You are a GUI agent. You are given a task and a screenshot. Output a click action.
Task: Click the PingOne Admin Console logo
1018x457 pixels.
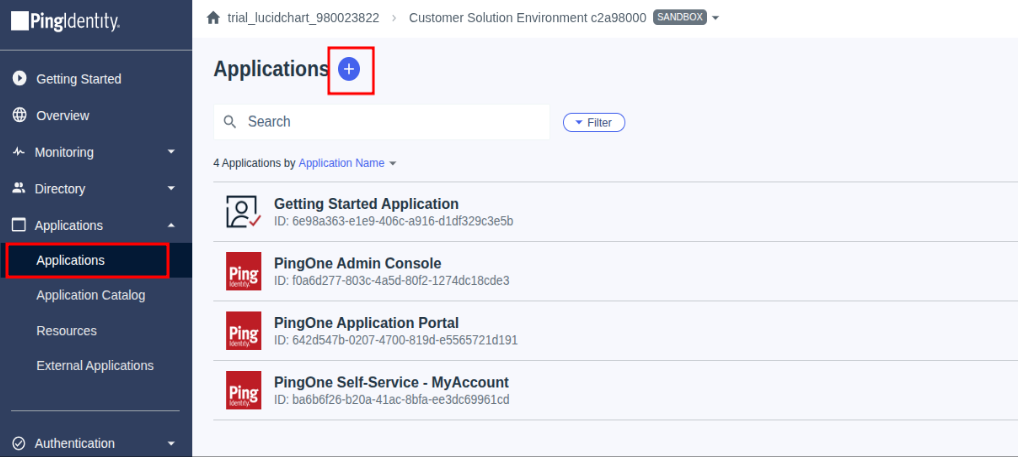click(x=243, y=271)
